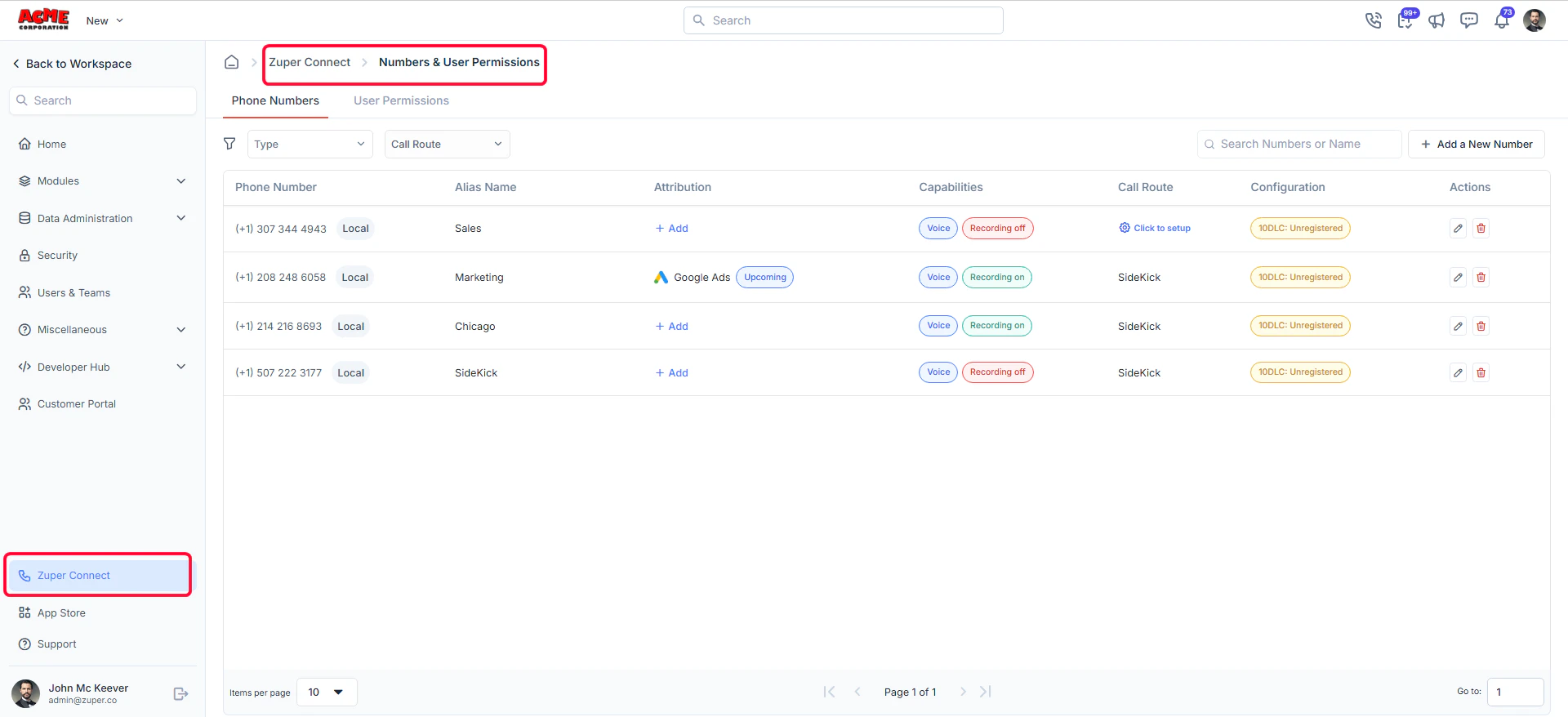Expand the Modules sidebar section

coord(103,181)
